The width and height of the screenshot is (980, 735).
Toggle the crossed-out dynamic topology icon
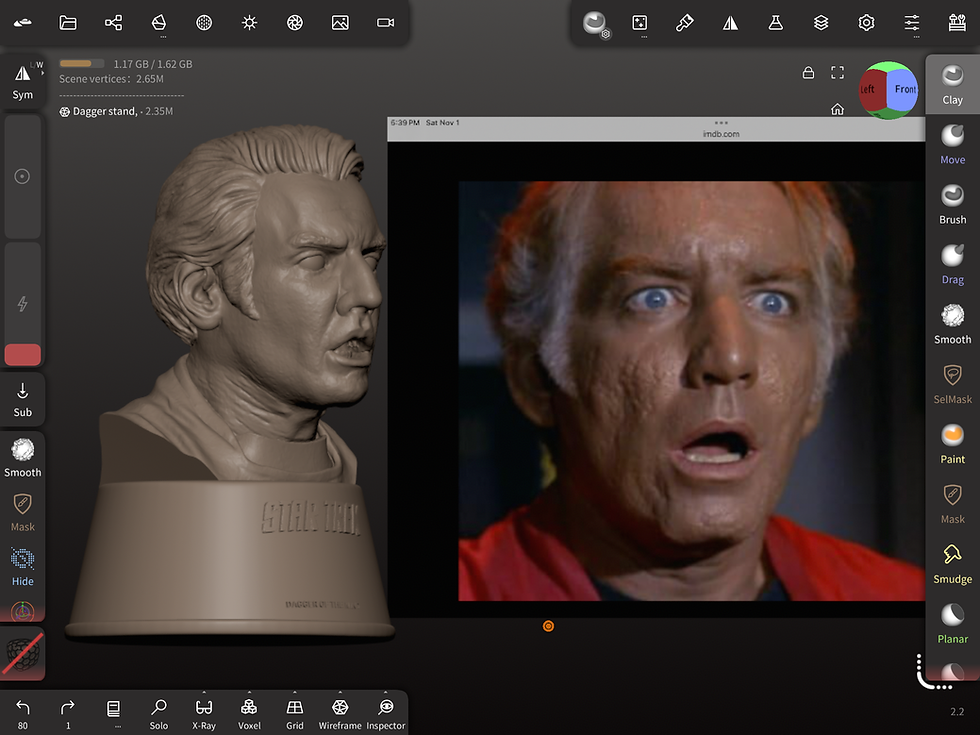tap(22, 654)
